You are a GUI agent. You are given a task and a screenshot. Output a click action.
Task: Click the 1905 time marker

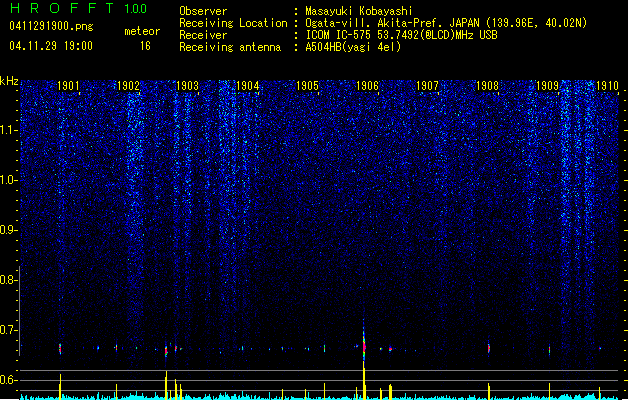pyautogui.click(x=307, y=86)
